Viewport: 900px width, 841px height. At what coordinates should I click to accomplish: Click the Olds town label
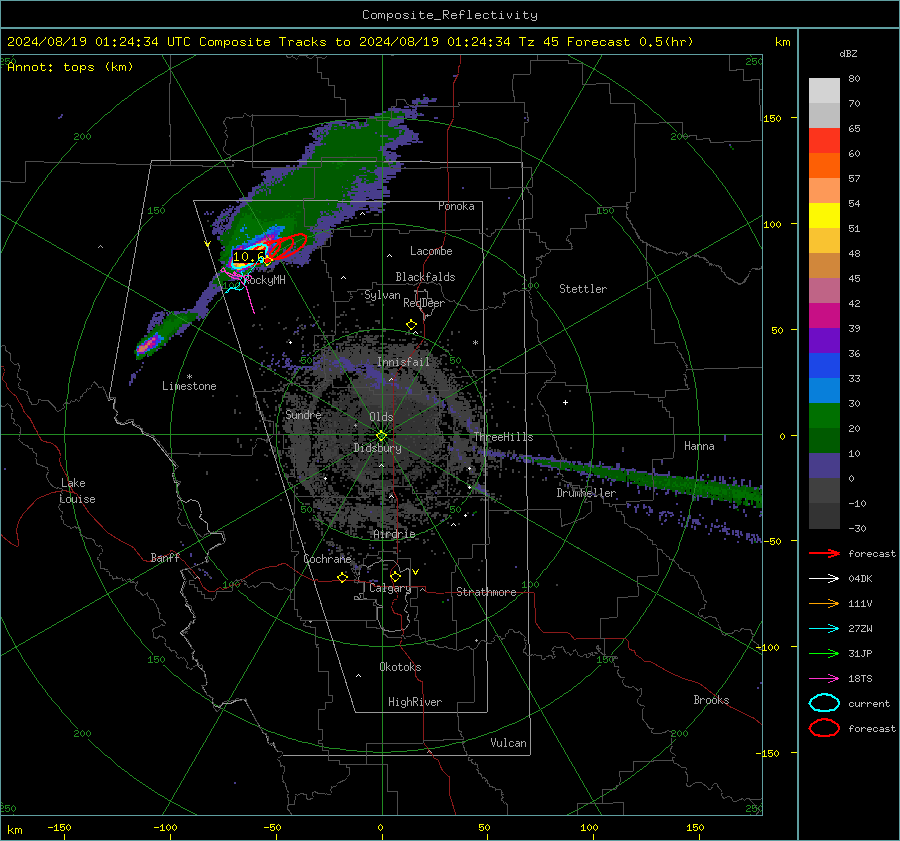[x=381, y=417]
